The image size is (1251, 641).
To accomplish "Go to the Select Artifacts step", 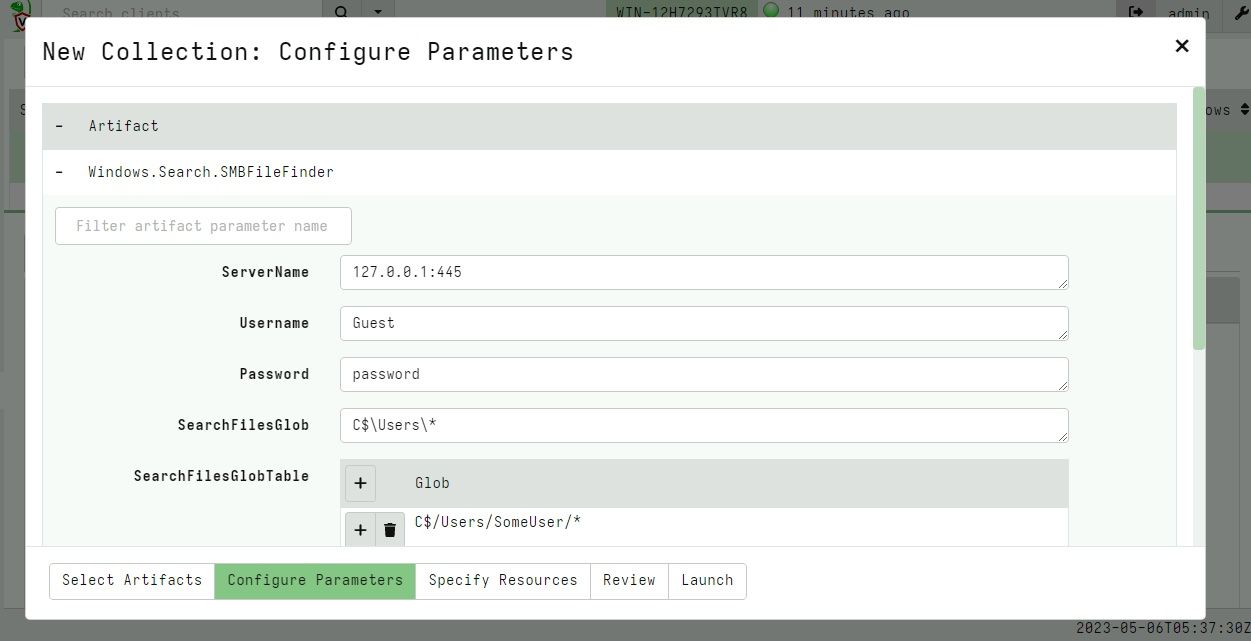I will [x=132, y=580].
